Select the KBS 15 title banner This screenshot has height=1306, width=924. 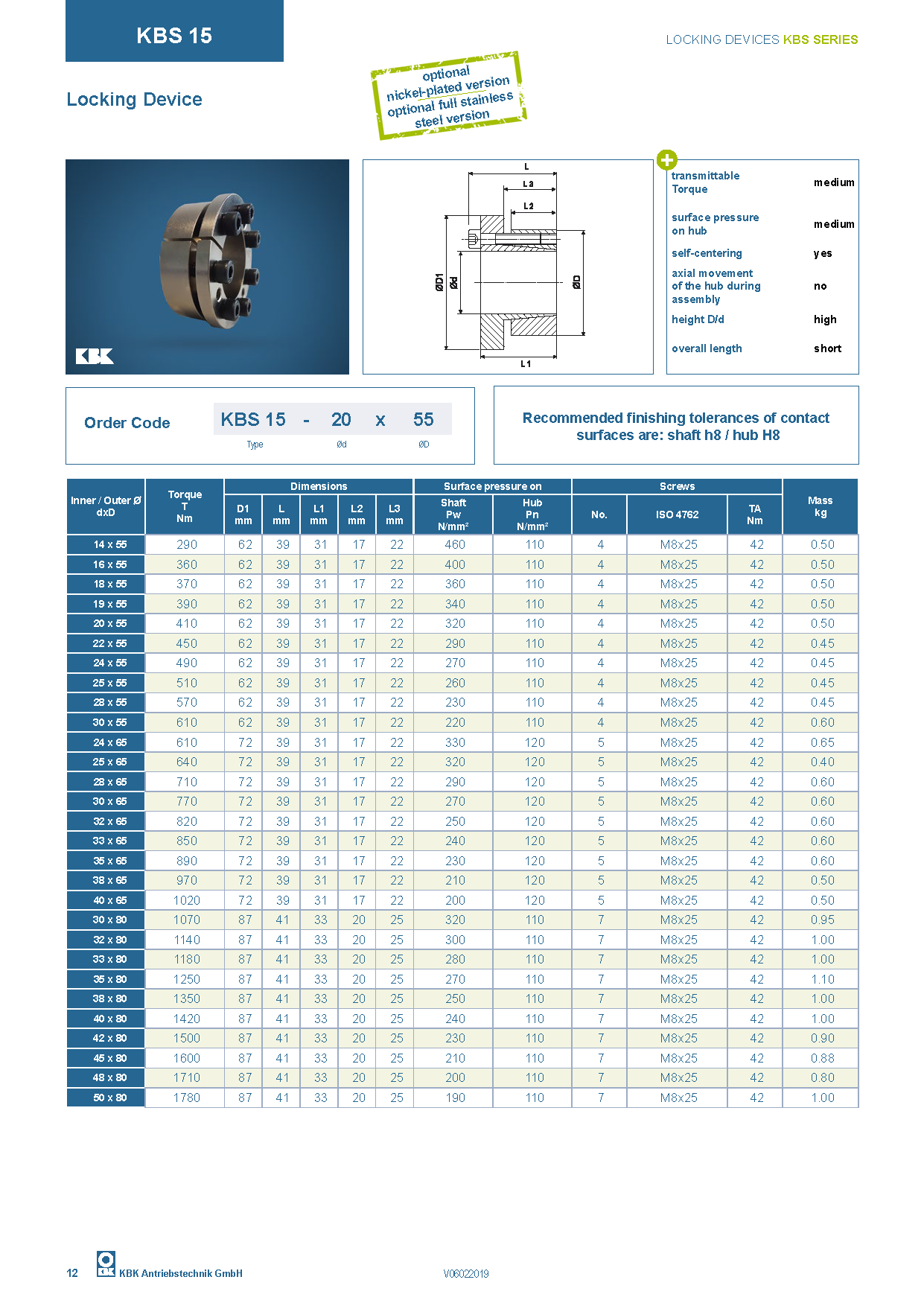(x=174, y=35)
